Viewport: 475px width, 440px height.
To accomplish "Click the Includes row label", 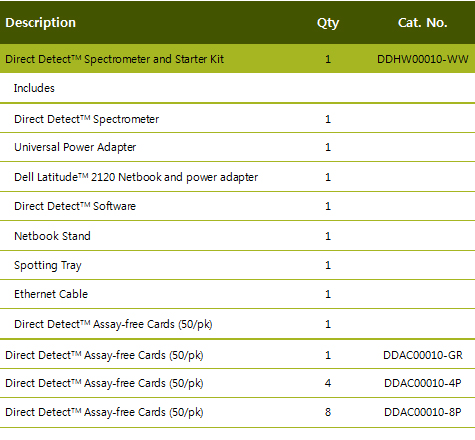I will tap(34, 88).
